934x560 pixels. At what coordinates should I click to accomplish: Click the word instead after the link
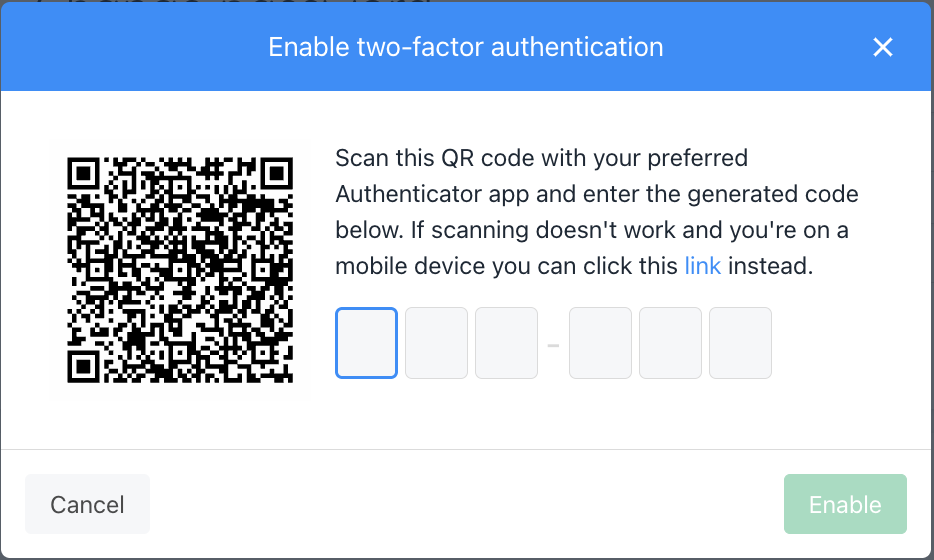pyautogui.click(x=770, y=266)
